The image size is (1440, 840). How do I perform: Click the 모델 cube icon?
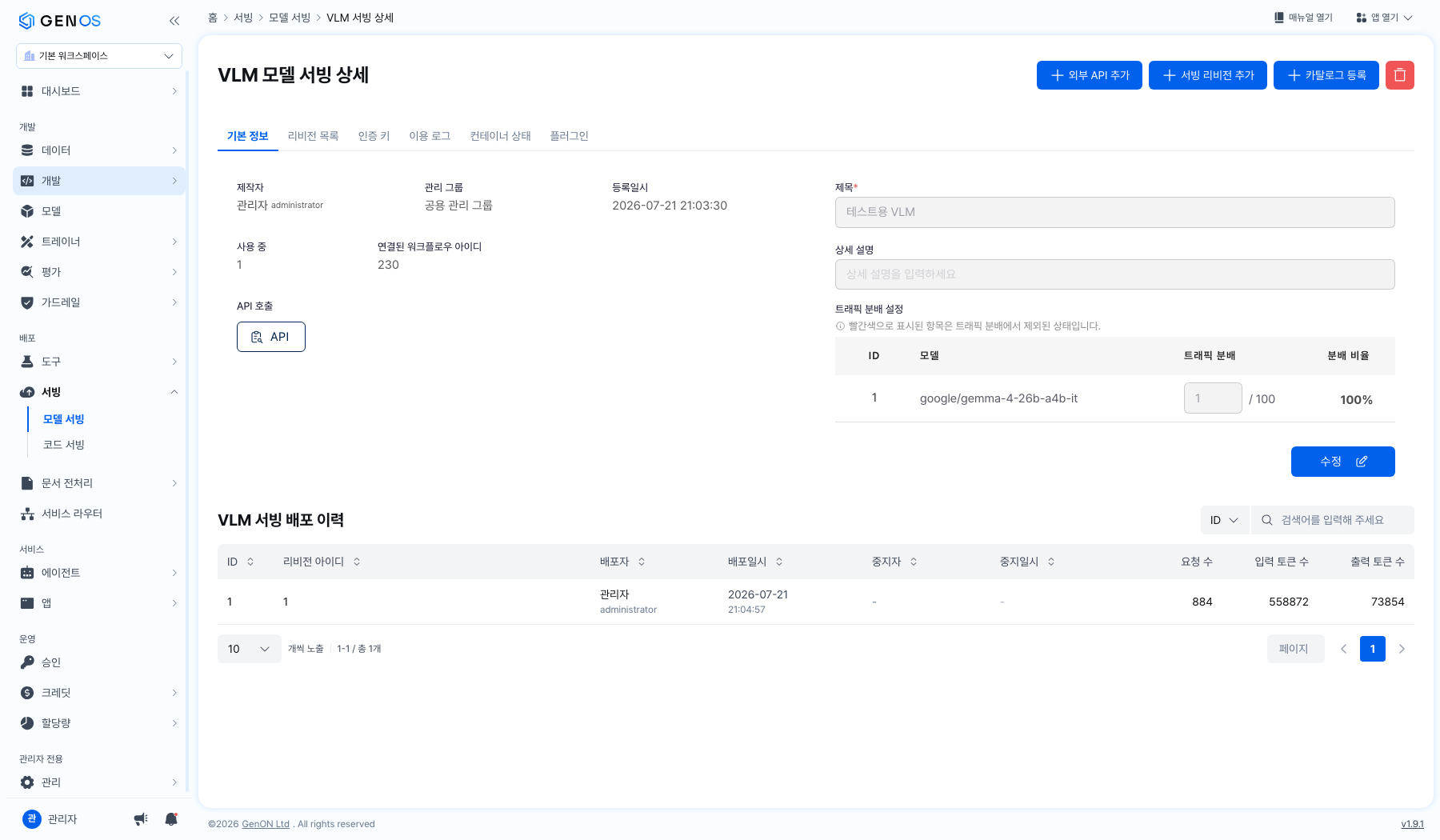point(27,211)
